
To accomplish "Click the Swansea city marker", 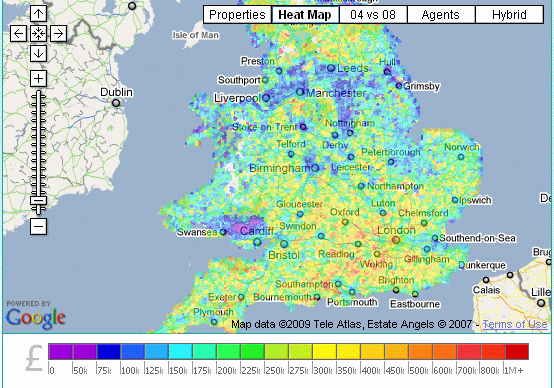I will (x=223, y=232).
